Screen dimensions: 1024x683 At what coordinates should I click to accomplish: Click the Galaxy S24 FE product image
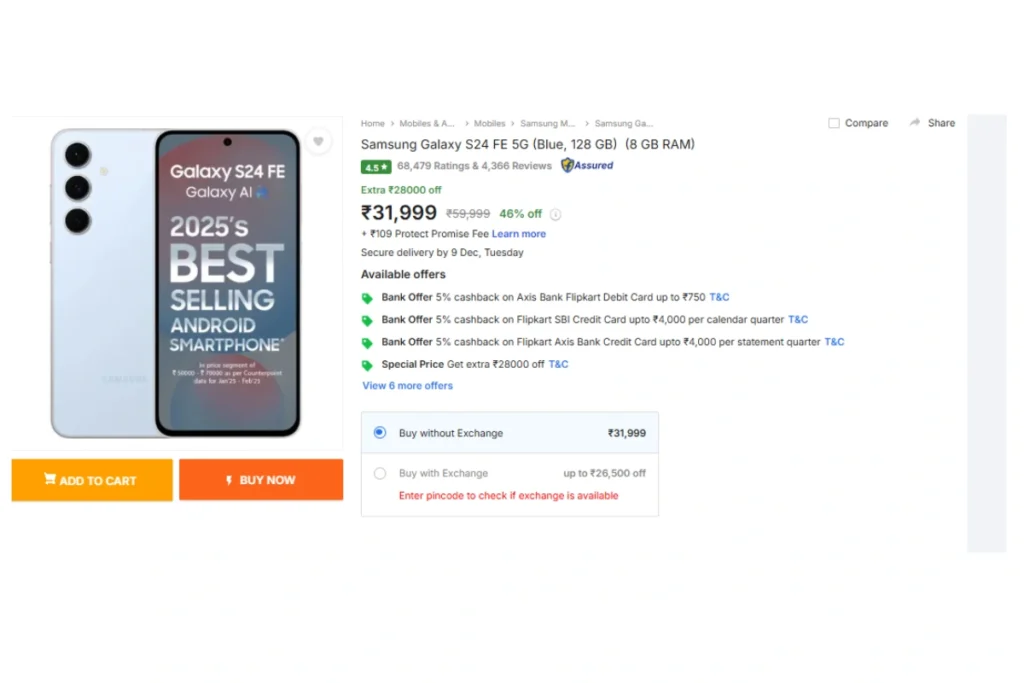(x=176, y=284)
